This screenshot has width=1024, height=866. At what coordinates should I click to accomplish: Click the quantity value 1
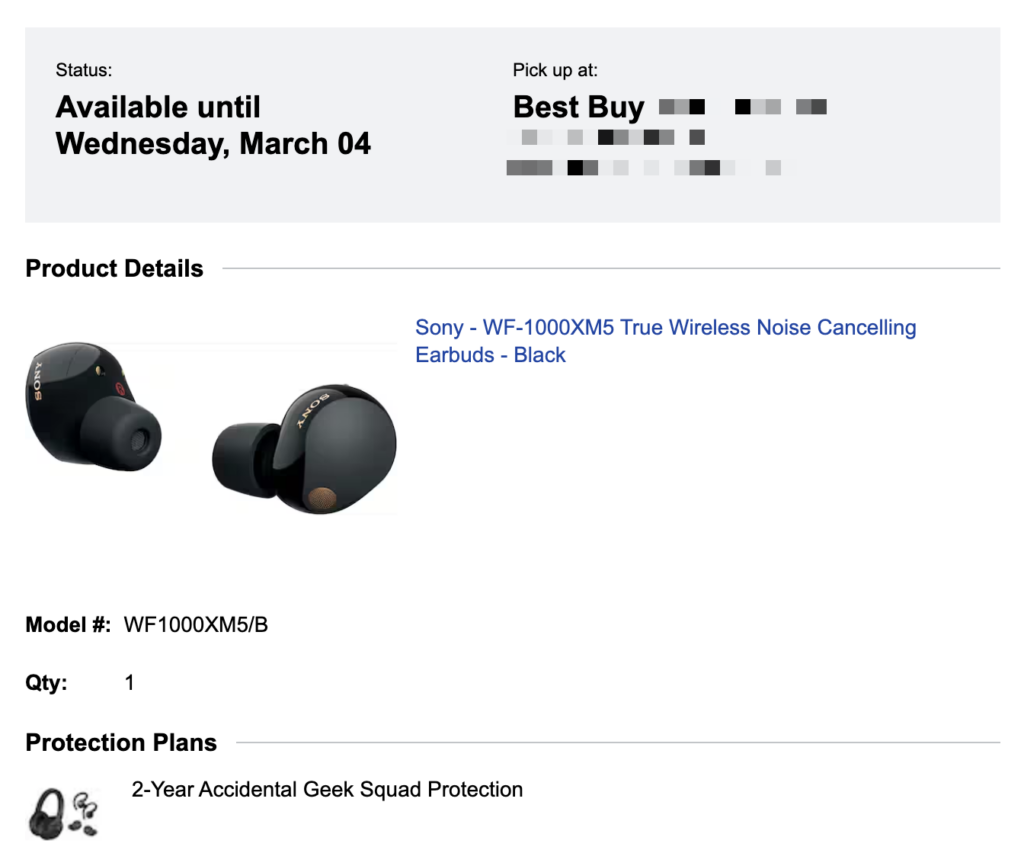[x=129, y=684]
